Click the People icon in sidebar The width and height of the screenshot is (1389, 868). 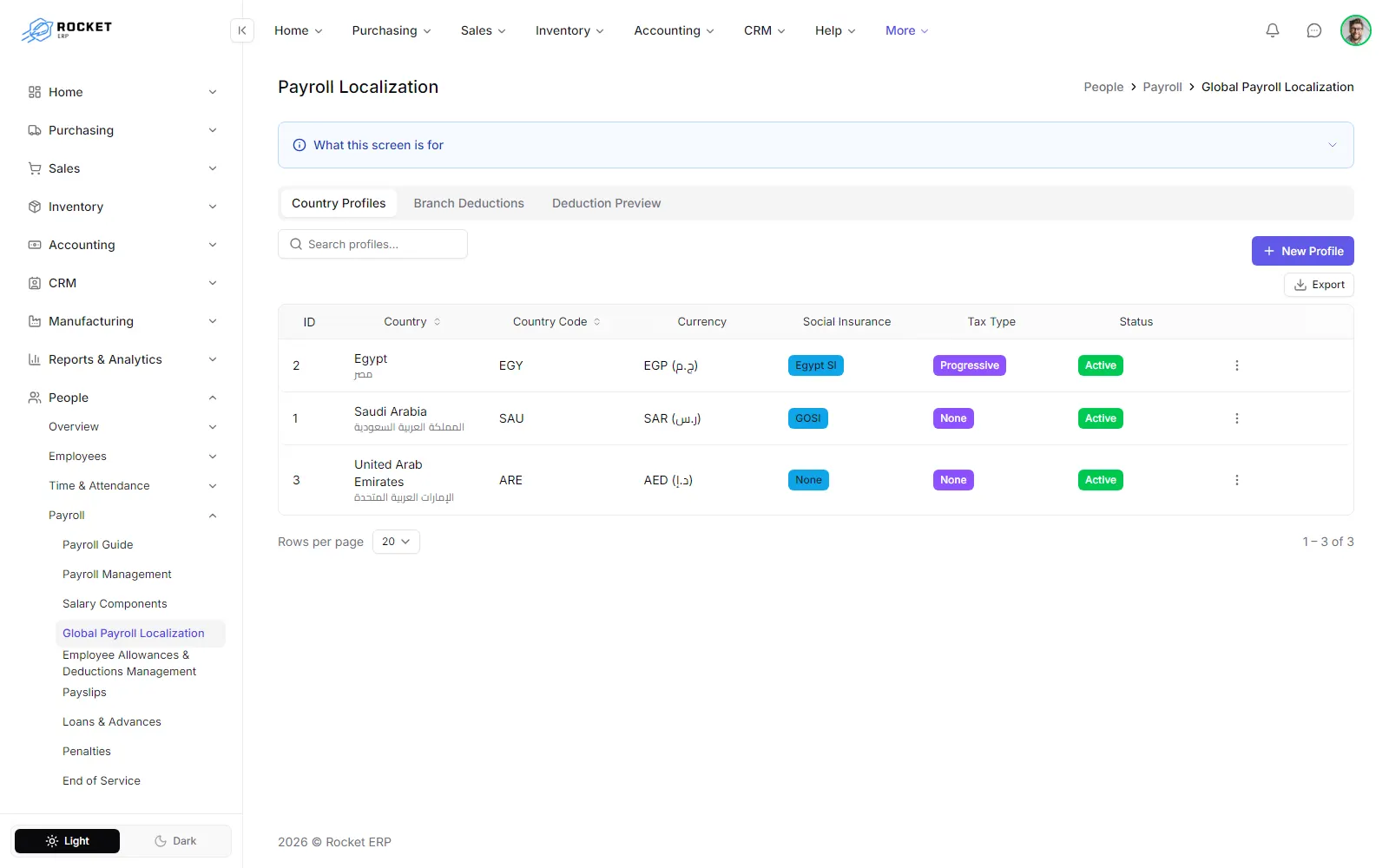click(x=35, y=398)
